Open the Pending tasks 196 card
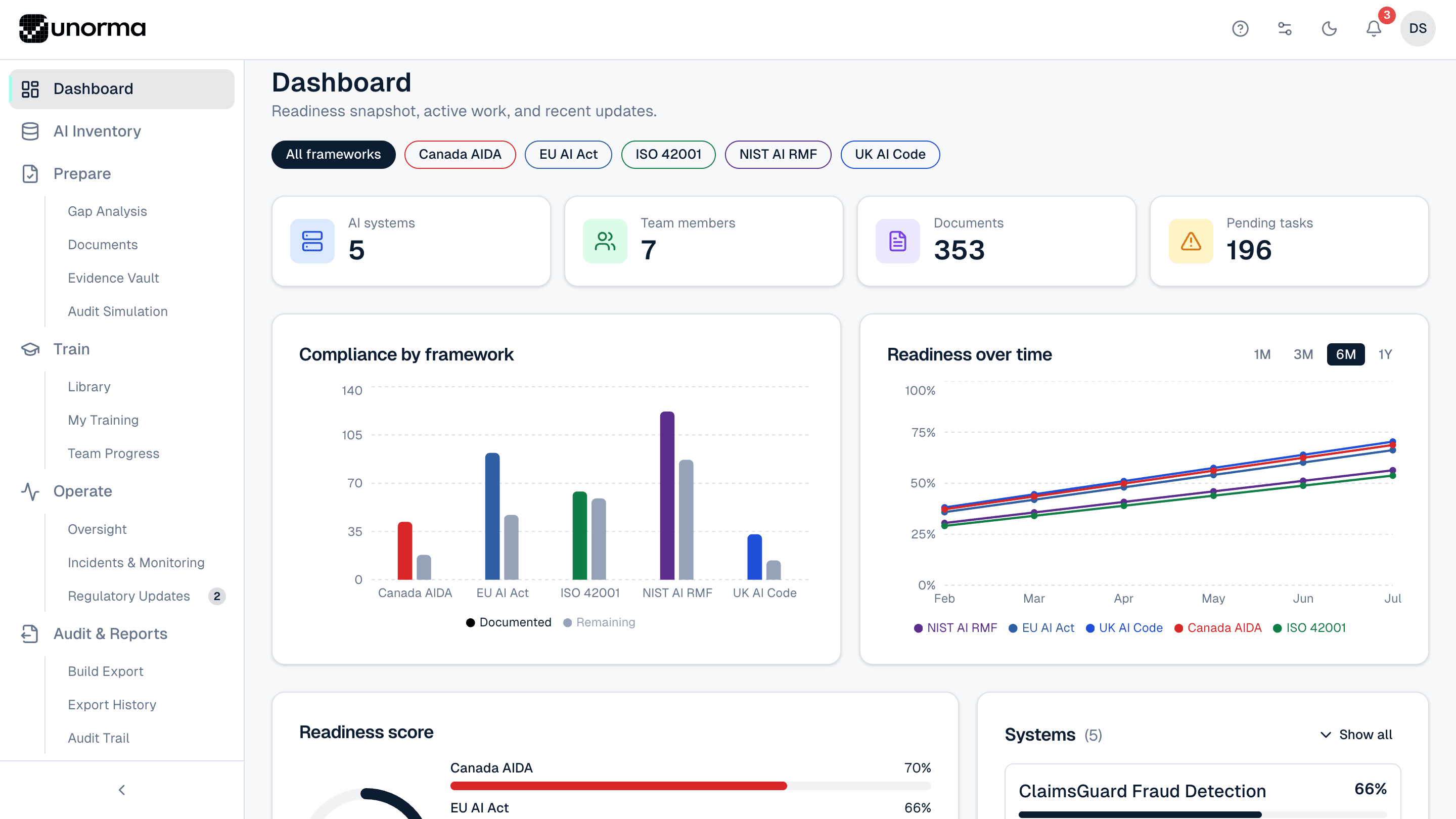The height and width of the screenshot is (819, 1456). [x=1289, y=241]
